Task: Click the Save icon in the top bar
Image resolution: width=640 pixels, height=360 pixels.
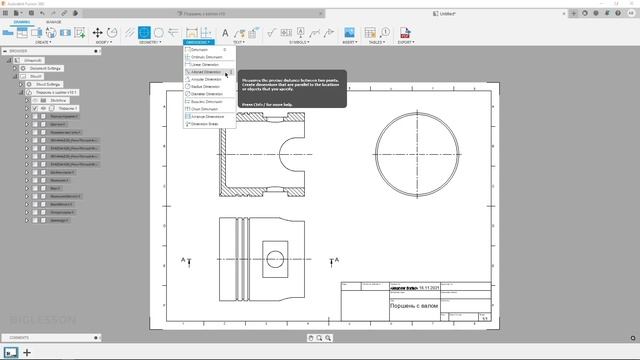Action: [x=31, y=13]
